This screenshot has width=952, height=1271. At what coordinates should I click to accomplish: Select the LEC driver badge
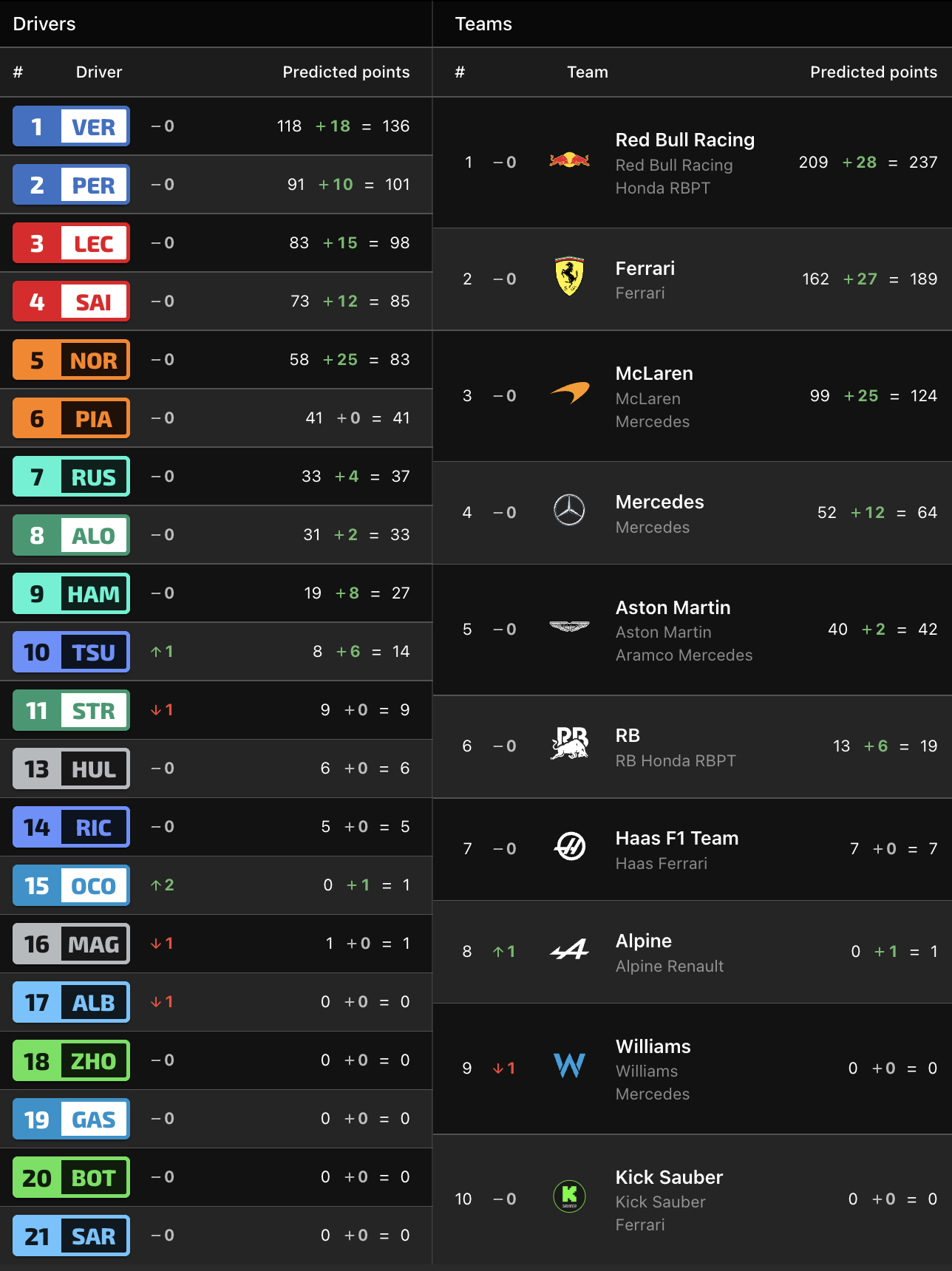pyautogui.click(x=72, y=243)
